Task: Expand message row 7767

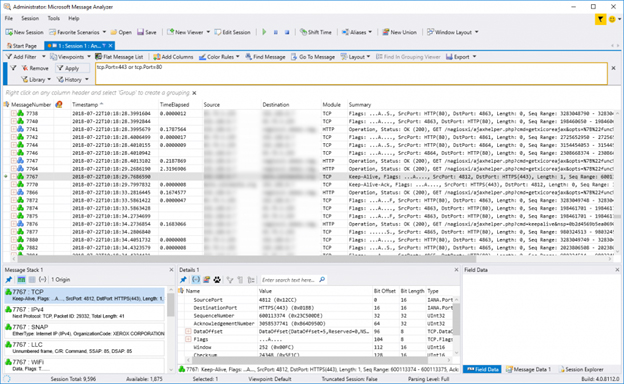Action: coord(14,177)
